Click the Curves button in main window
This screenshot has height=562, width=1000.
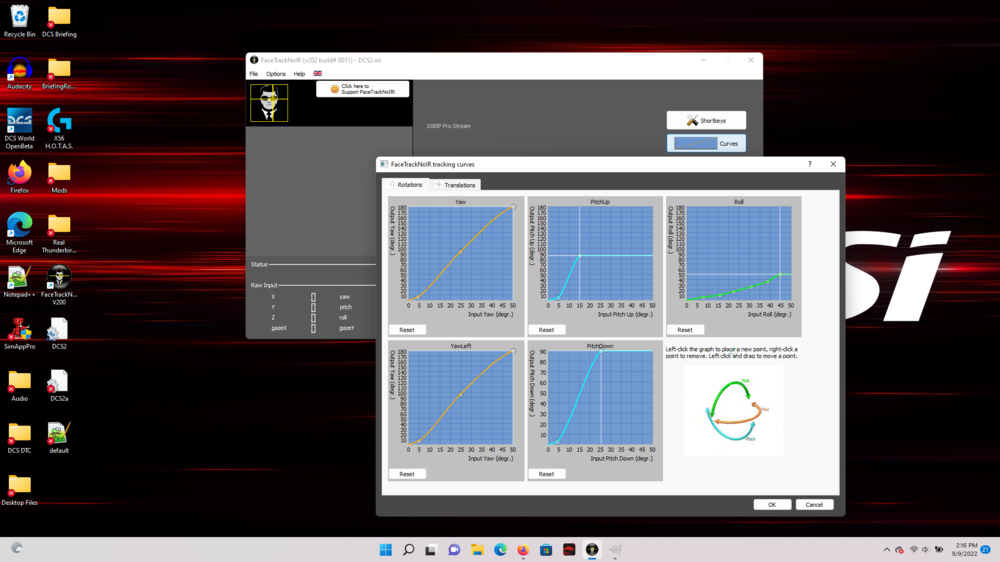coord(706,144)
